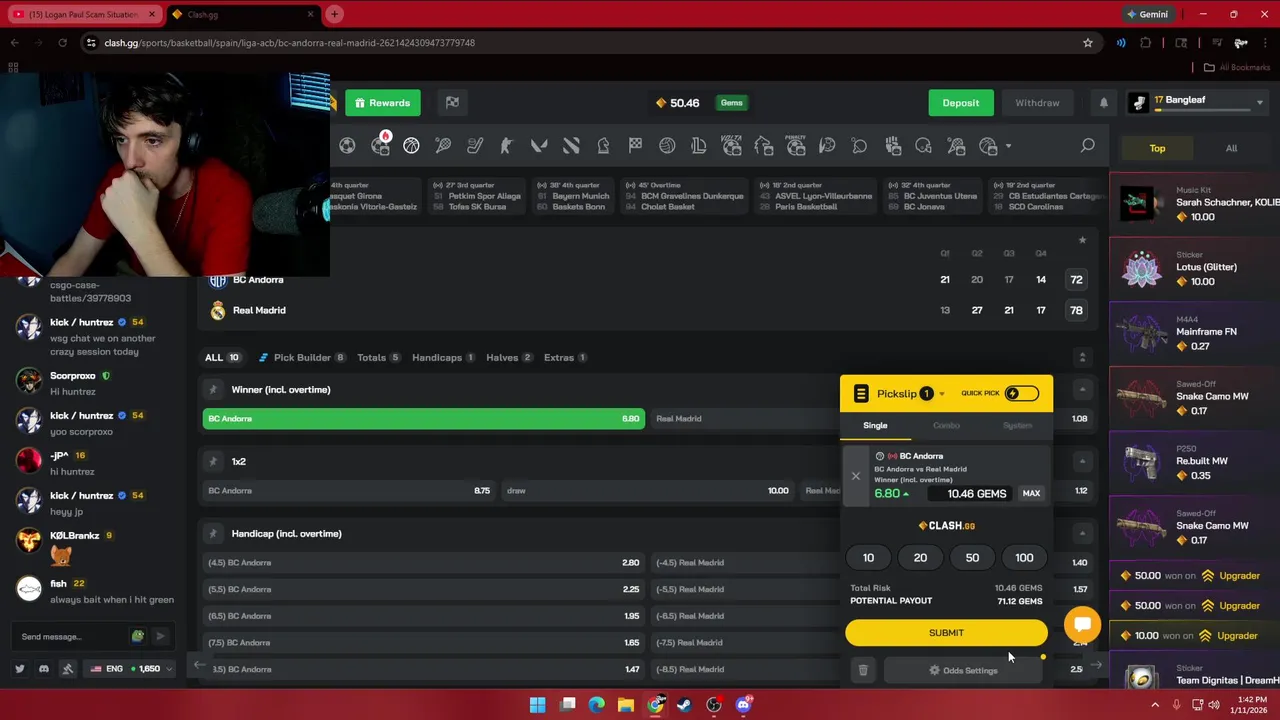This screenshot has height=720, width=1280.
Task: Pin the Winner (incl. overtime) market
Action: [x=213, y=389]
